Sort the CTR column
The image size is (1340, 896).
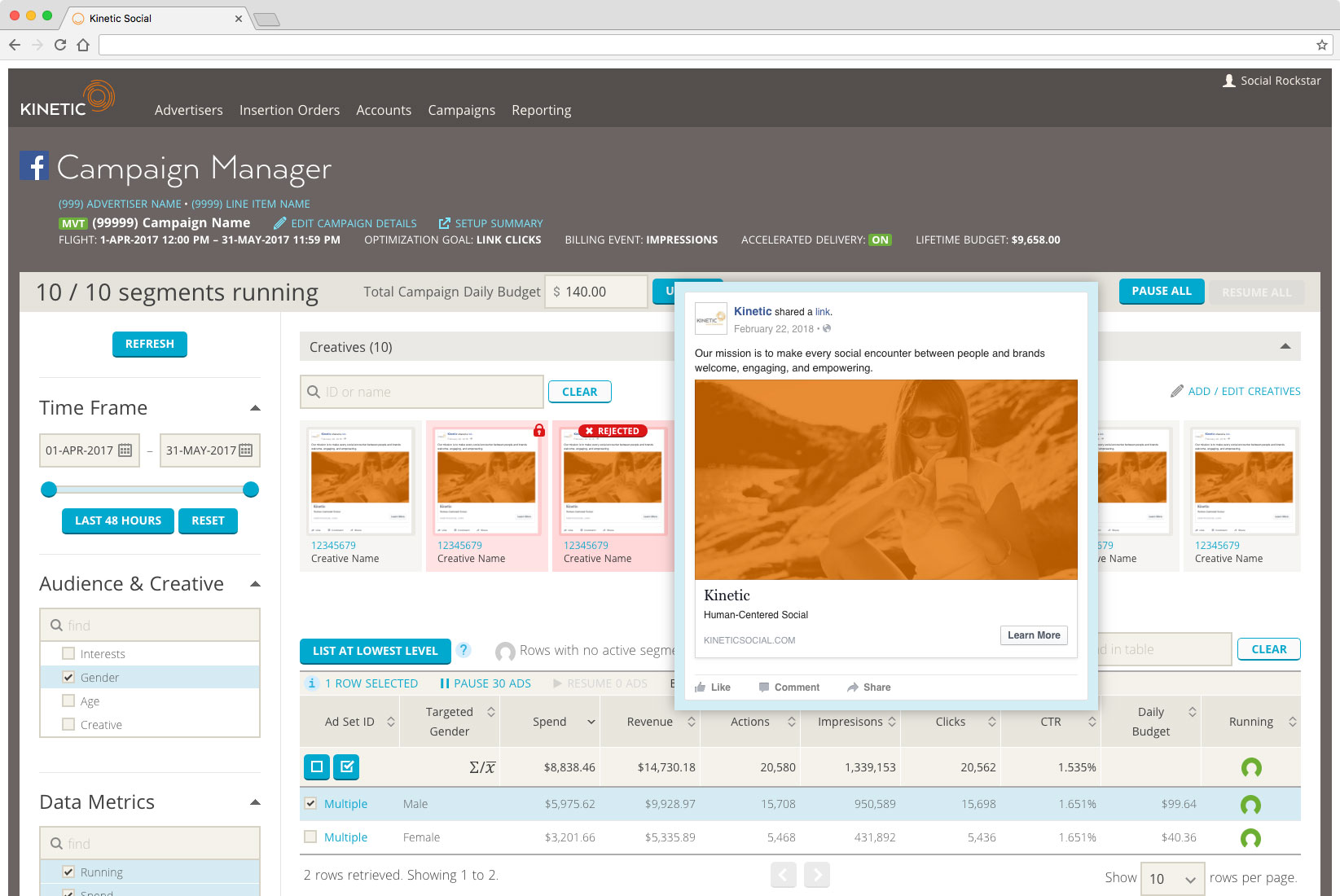click(x=1092, y=722)
